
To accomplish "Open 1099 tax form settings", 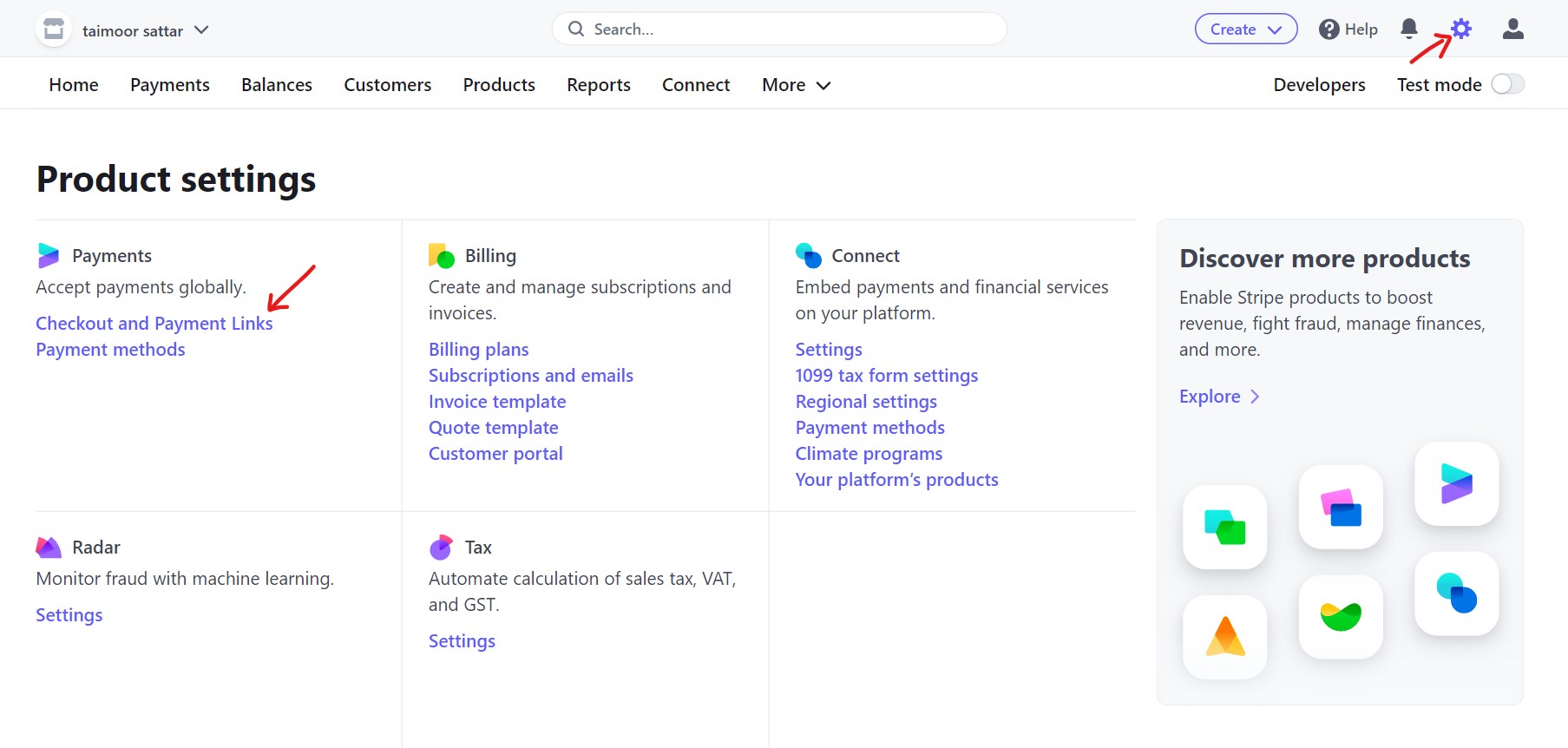I will pos(887,375).
